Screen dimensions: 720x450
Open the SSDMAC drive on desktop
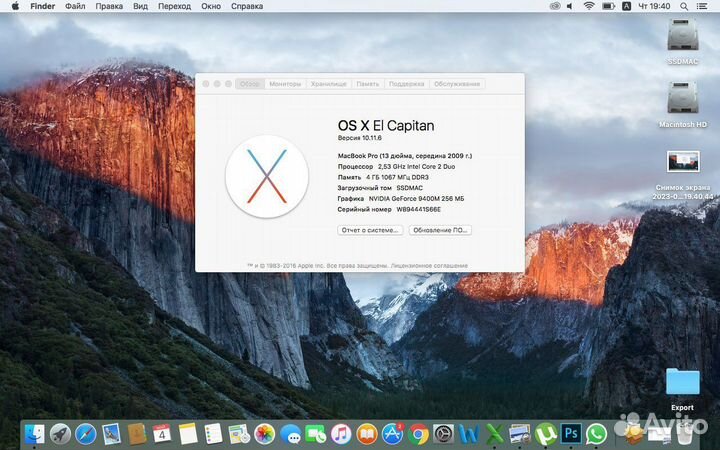tap(683, 35)
